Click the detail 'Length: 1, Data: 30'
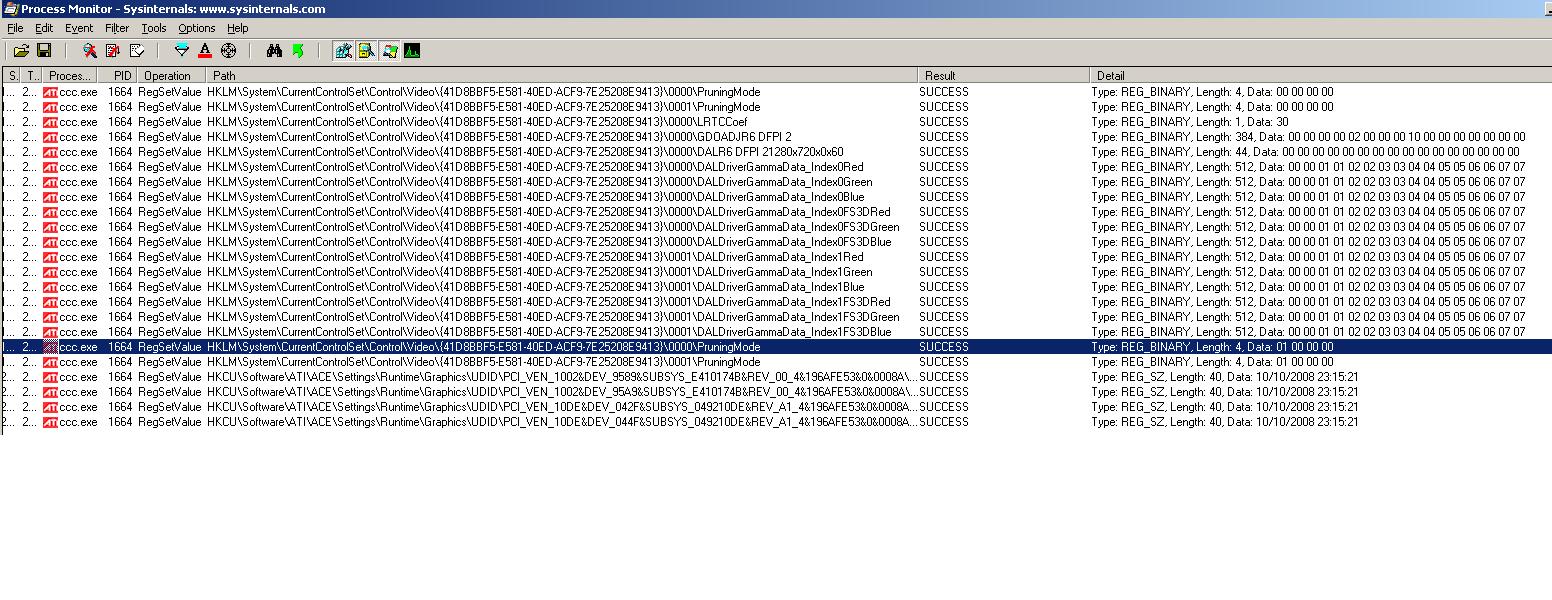Viewport: 1552px width, 600px height. 1241,122
